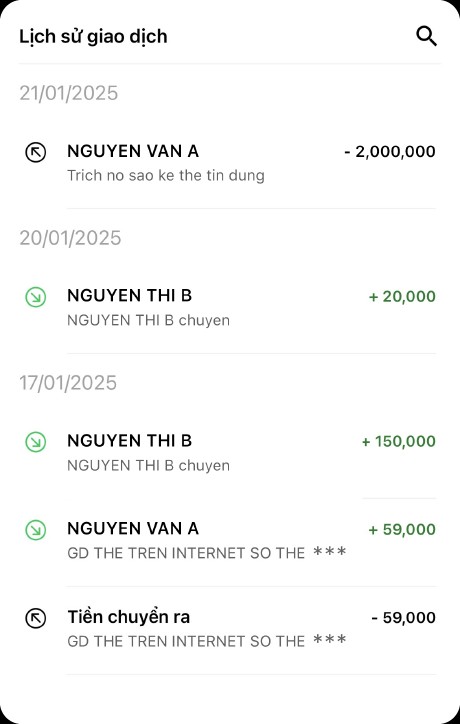Open NGUYEN THI B transaction on 17/01/2025
The height and width of the screenshot is (724, 460).
click(x=230, y=452)
